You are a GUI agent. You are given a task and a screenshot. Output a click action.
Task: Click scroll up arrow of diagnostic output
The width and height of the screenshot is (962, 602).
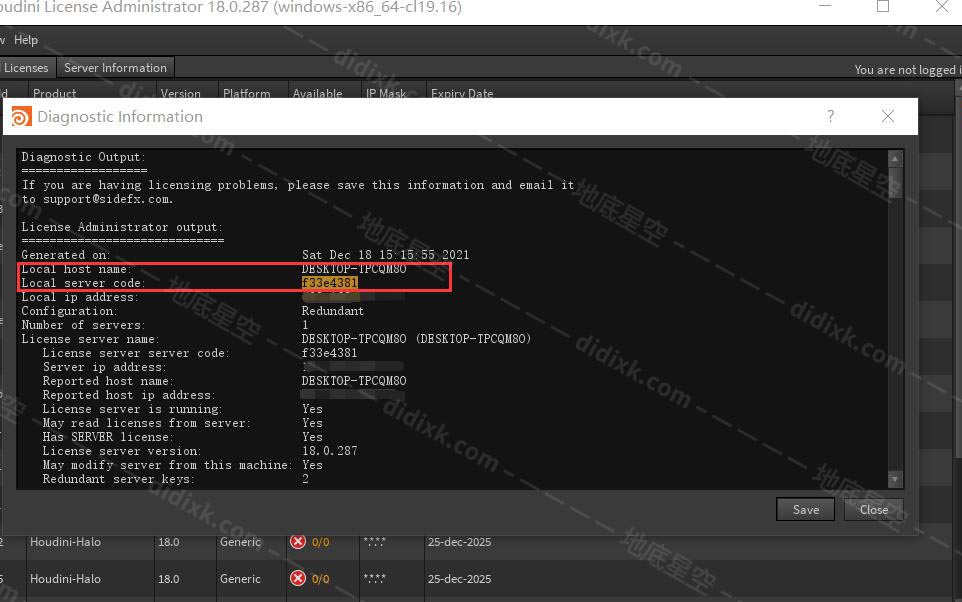(895, 158)
